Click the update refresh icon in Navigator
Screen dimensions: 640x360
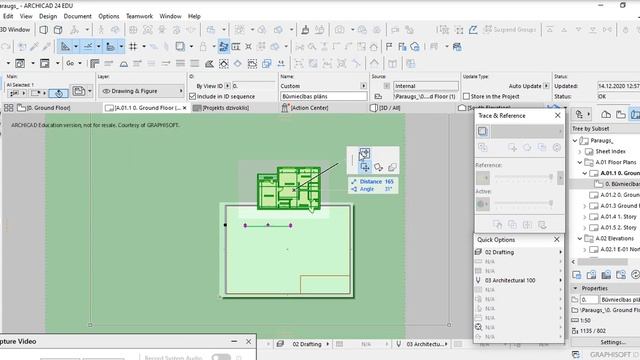click(635, 275)
